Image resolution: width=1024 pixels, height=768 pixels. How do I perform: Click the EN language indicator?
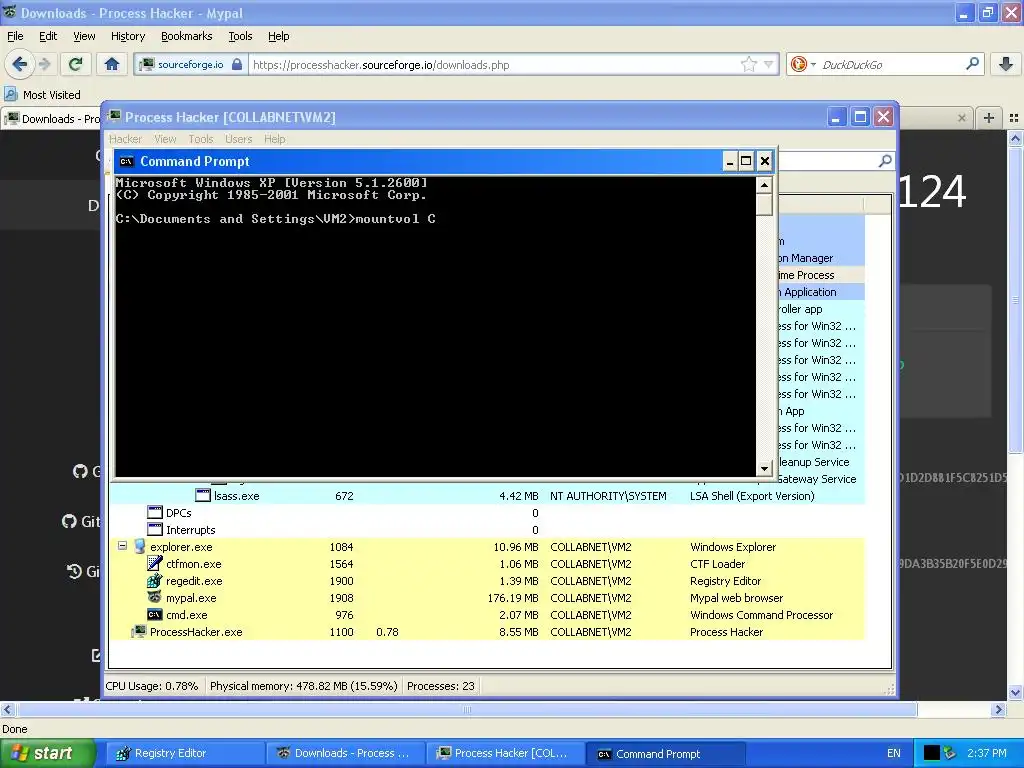click(x=893, y=753)
